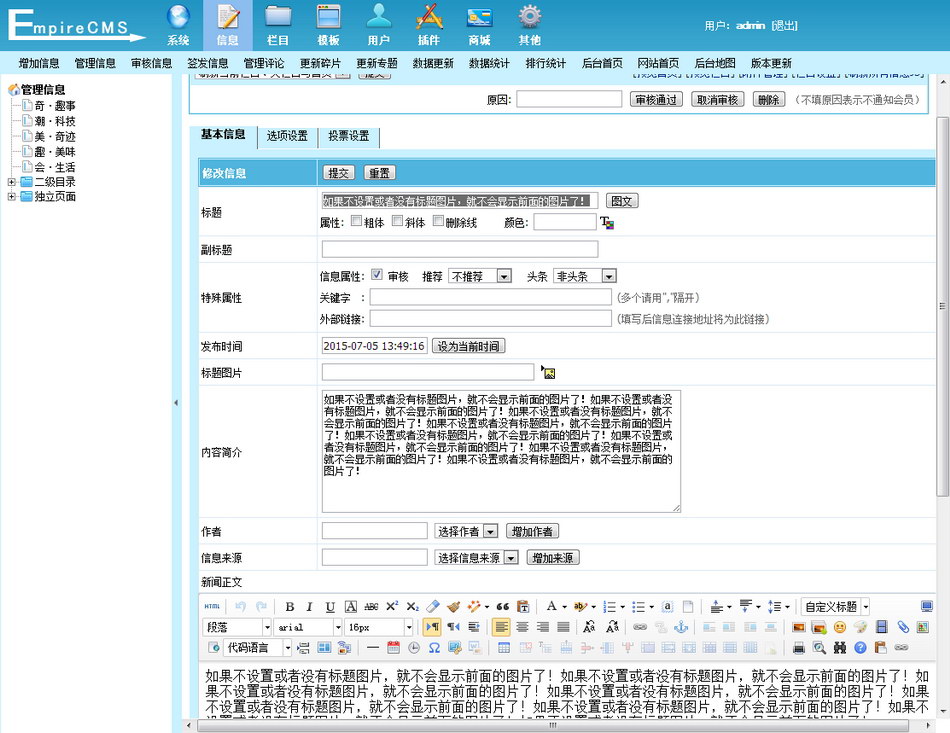Image resolution: width=950 pixels, height=733 pixels.
Task: Toggle editor fullscreen monitor icon
Action: (926, 606)
